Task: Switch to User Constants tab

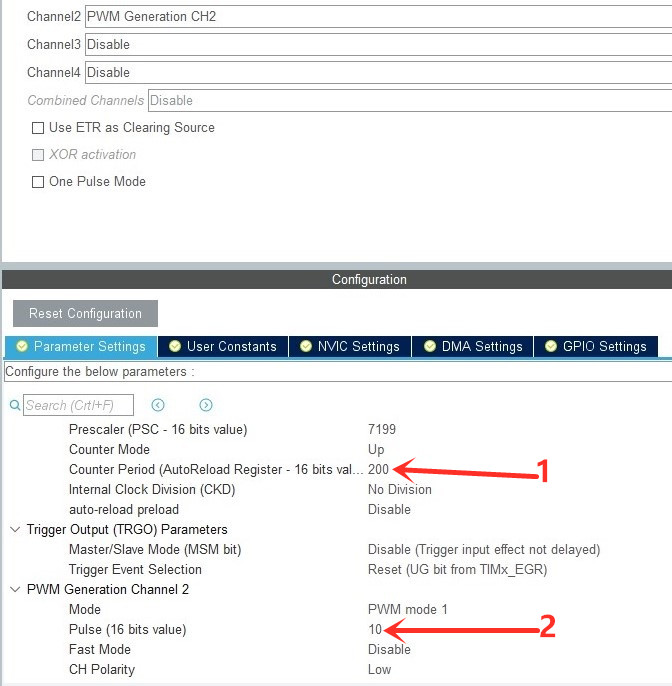Action: [x=223, y=346]
